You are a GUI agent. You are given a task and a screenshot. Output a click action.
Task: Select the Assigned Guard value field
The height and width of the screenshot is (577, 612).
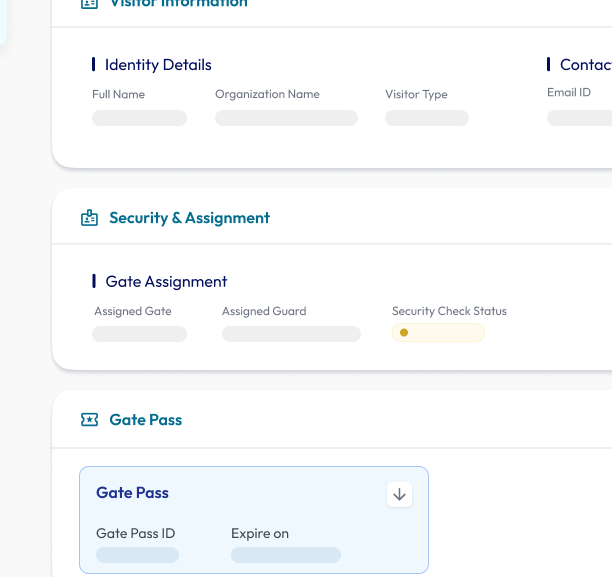pyautogui.click(x=291, y=334)
